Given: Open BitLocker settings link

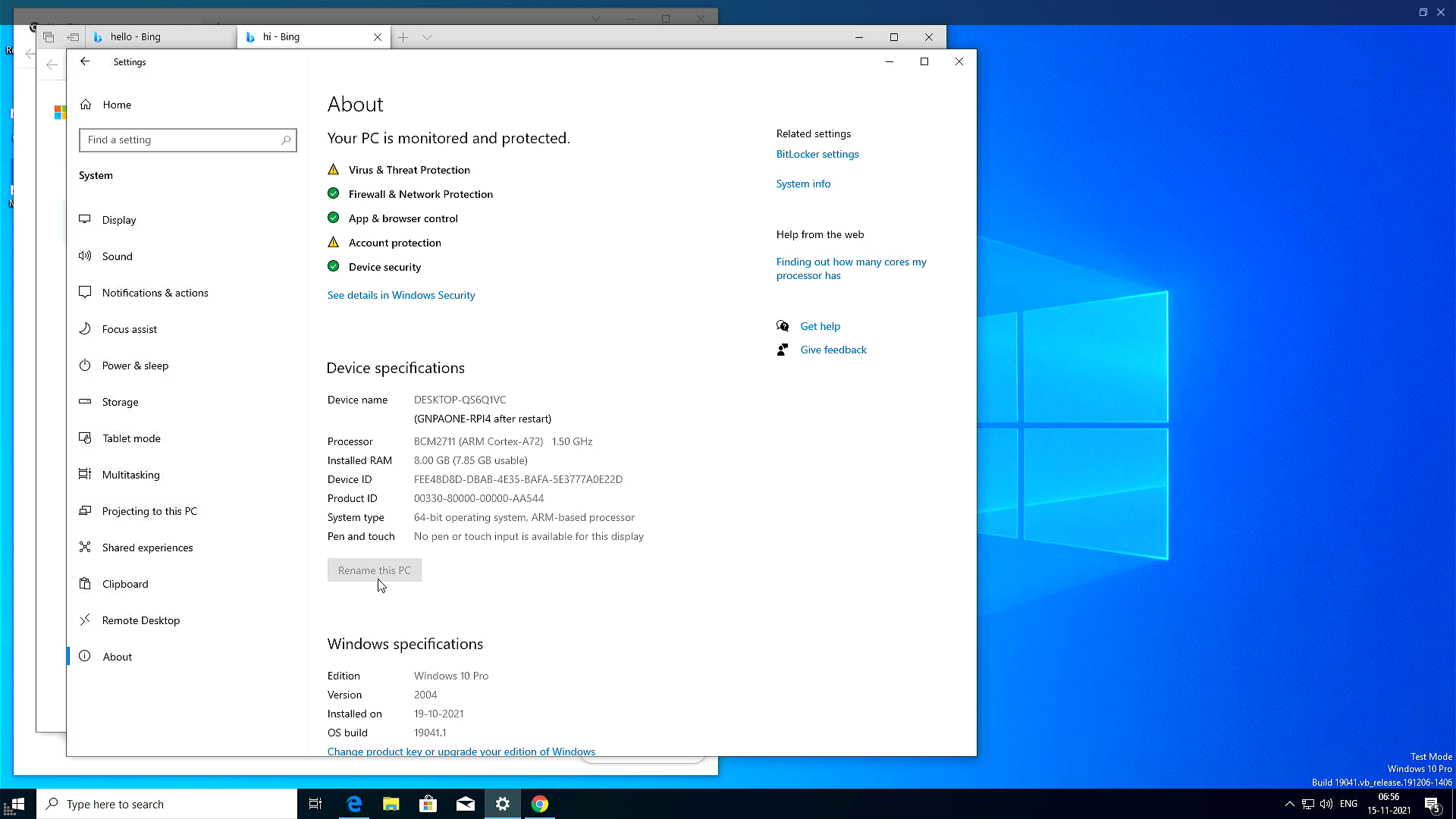Looking at the screenshot, I should 817,154.
